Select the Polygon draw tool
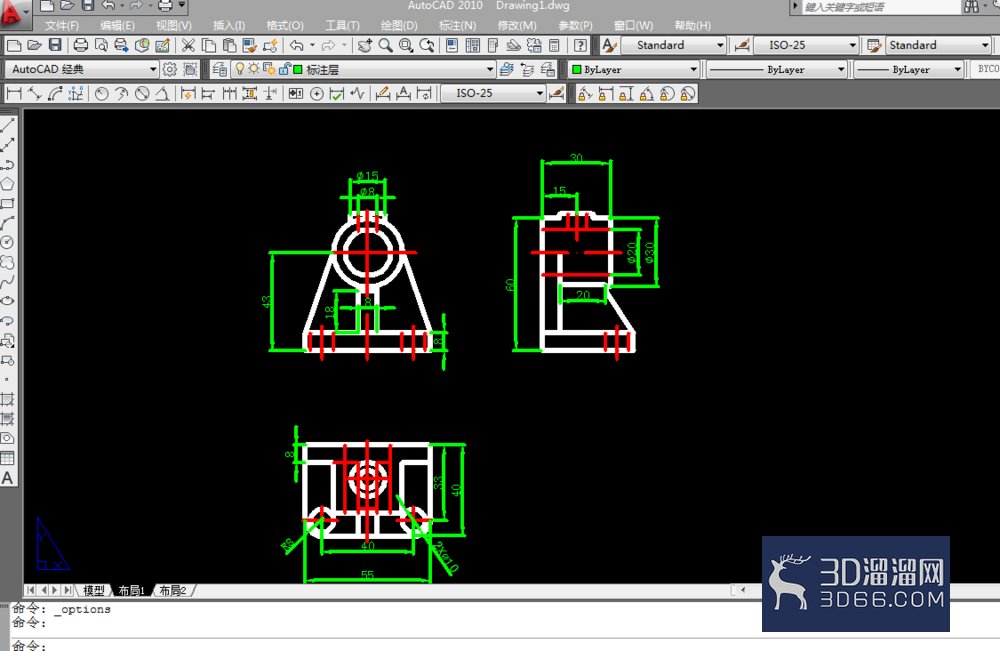 pyautogui.click(x=8, y=184)
